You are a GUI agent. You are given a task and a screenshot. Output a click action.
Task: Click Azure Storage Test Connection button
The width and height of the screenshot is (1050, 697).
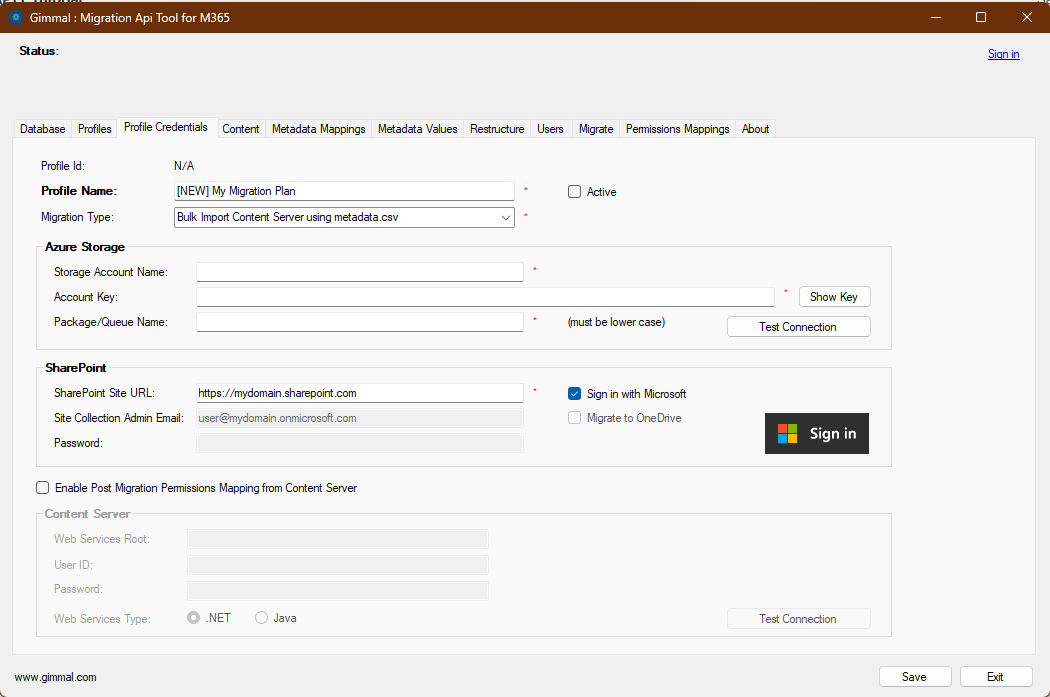click(x=798, y=327)
